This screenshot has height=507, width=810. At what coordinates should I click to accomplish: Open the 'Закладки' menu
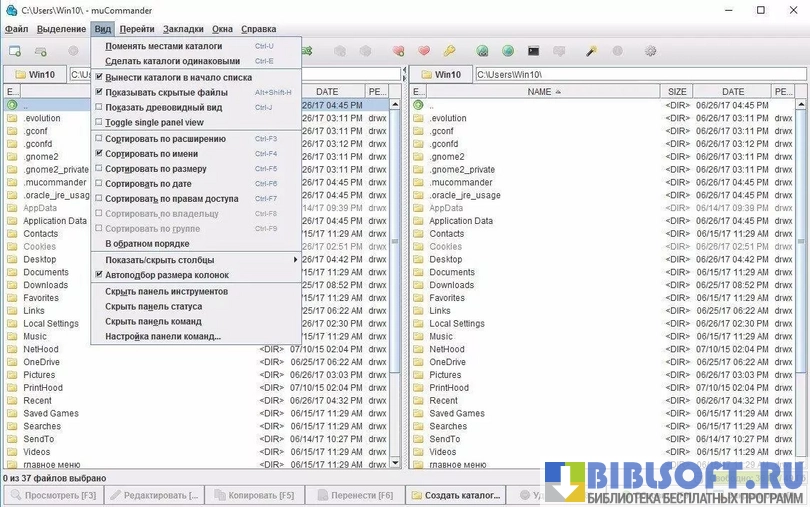click(x=182, y=29)
